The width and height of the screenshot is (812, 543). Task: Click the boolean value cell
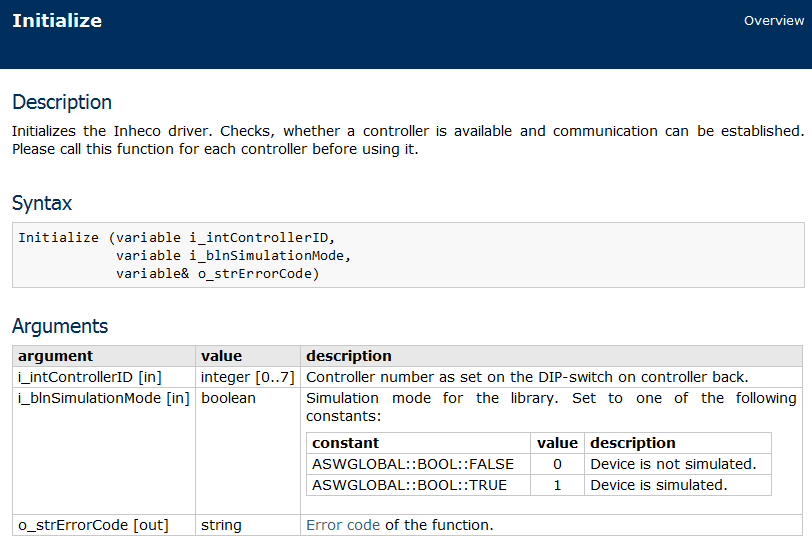(248, 451)
